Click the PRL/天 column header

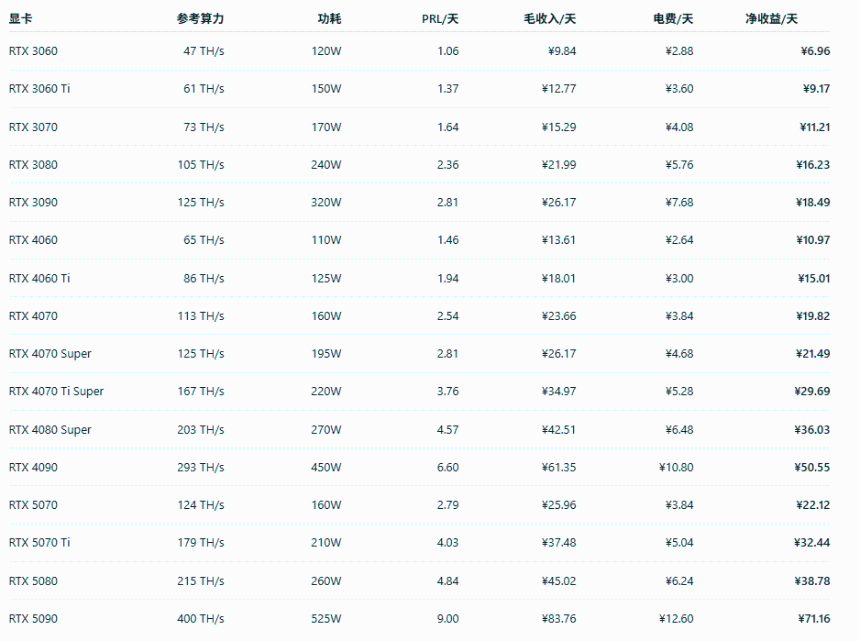click(440, 19)
